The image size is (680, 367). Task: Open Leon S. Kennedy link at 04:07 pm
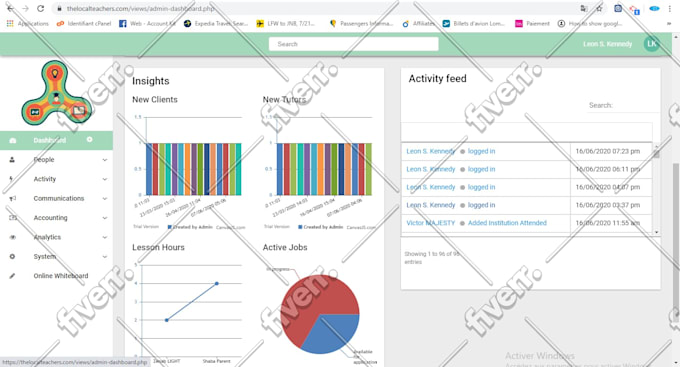click(x=430, y=187)
